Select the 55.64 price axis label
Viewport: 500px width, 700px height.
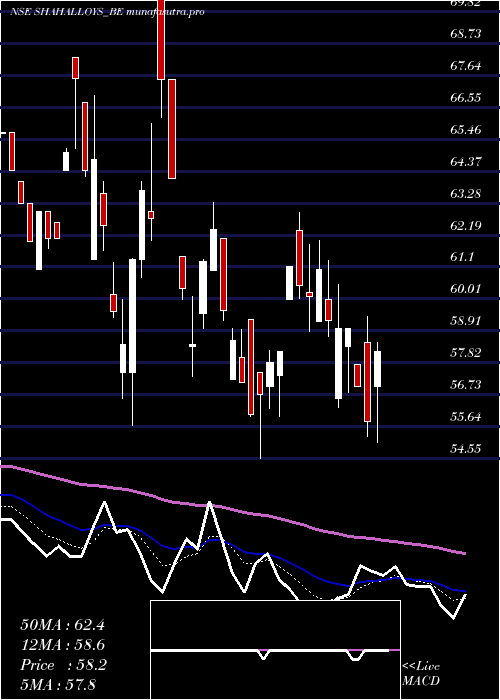[466, 417]
